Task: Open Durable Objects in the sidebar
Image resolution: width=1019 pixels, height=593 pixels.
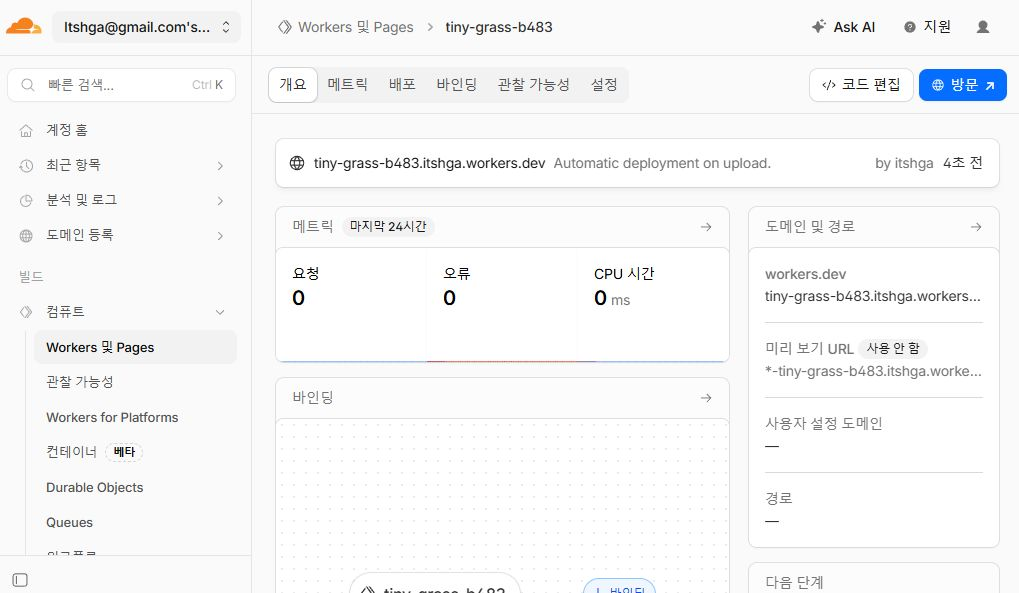Action: click(94, 488)
